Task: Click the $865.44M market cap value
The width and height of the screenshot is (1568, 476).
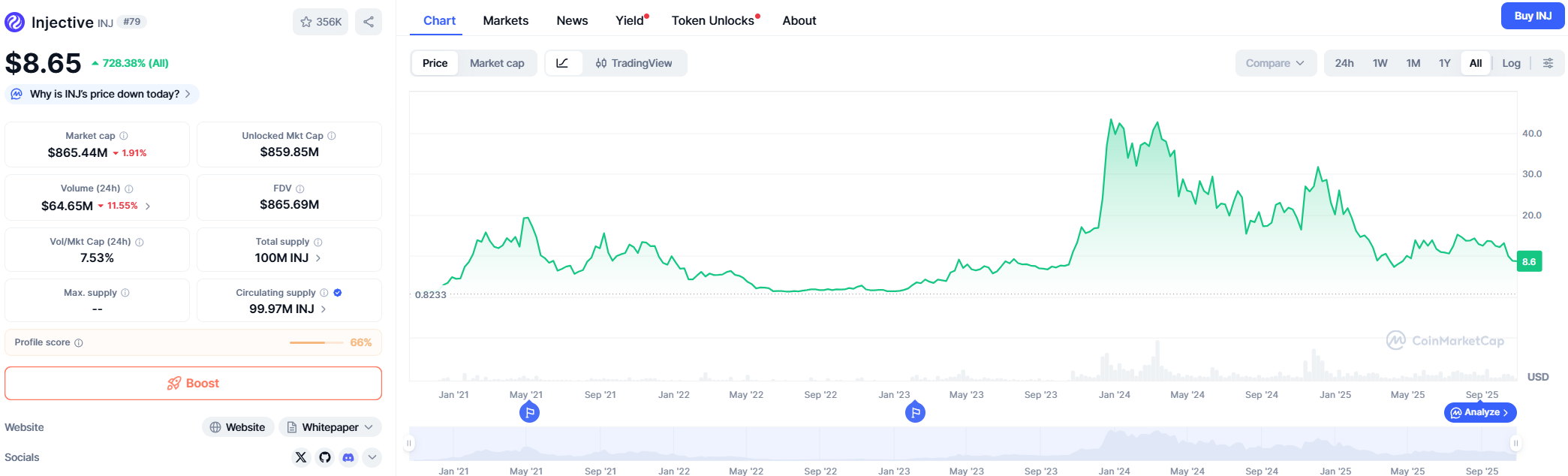Action: [x=77, y=152]
